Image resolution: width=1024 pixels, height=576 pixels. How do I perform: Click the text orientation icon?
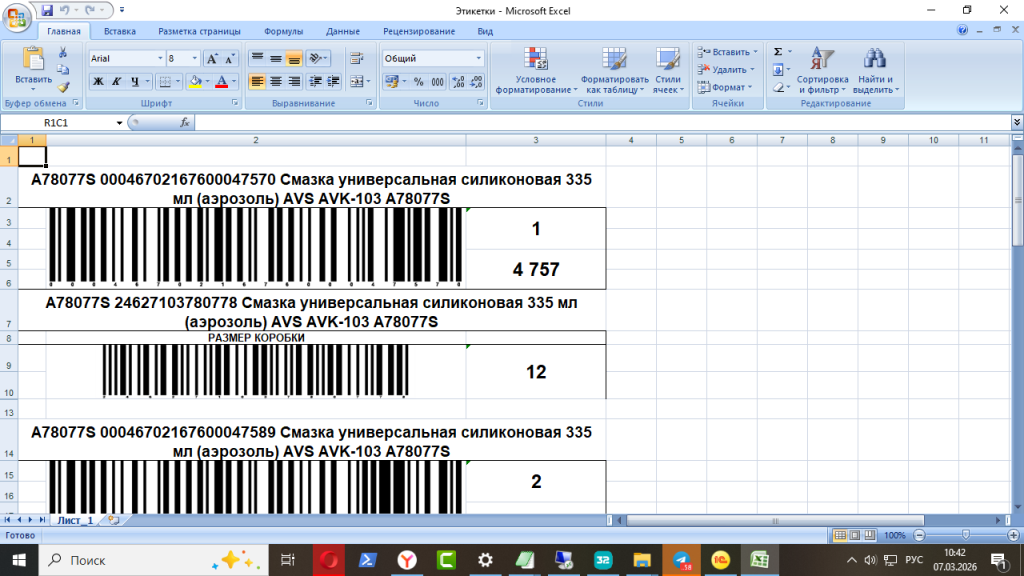315,59
